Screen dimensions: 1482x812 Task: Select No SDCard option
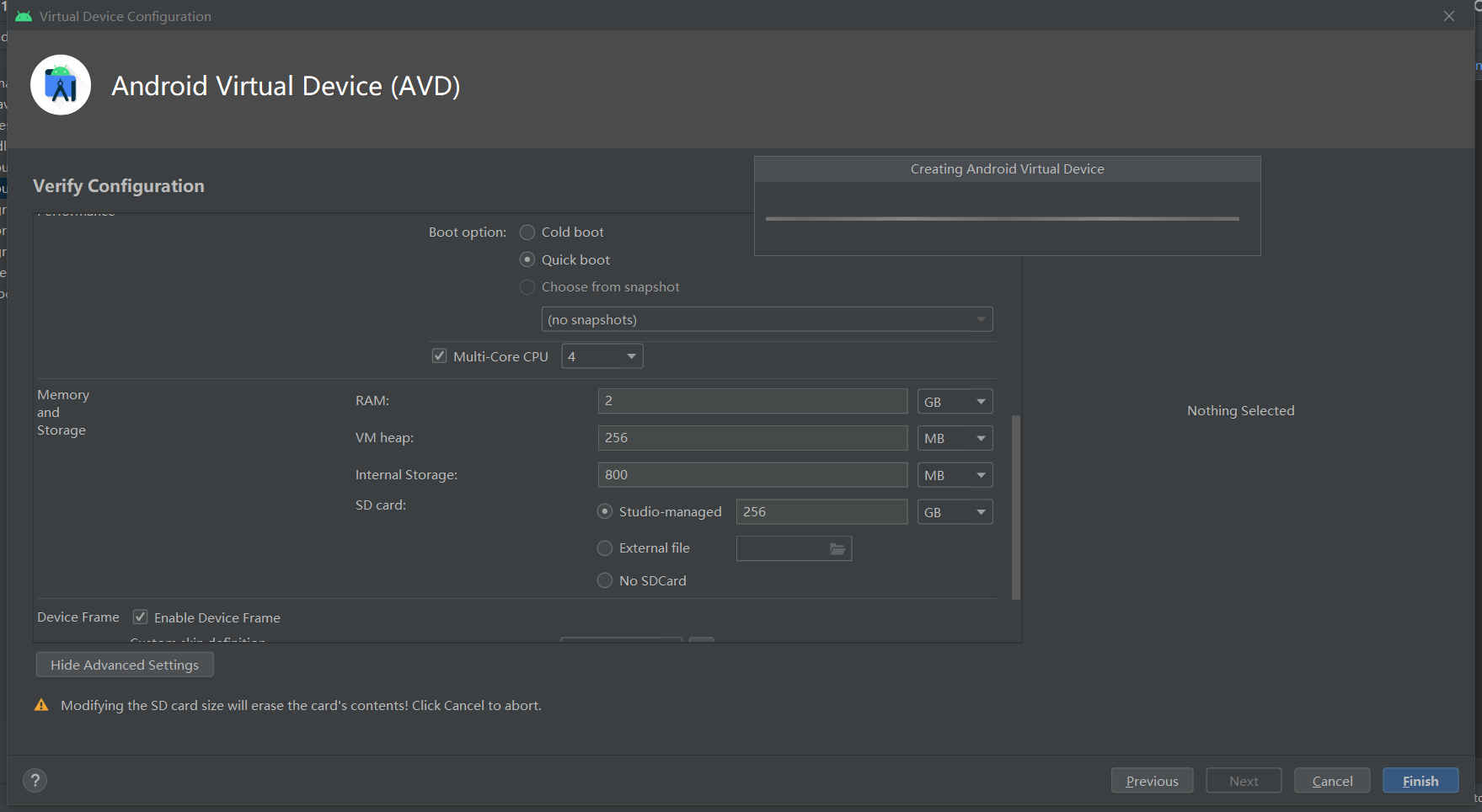(605, 580)
